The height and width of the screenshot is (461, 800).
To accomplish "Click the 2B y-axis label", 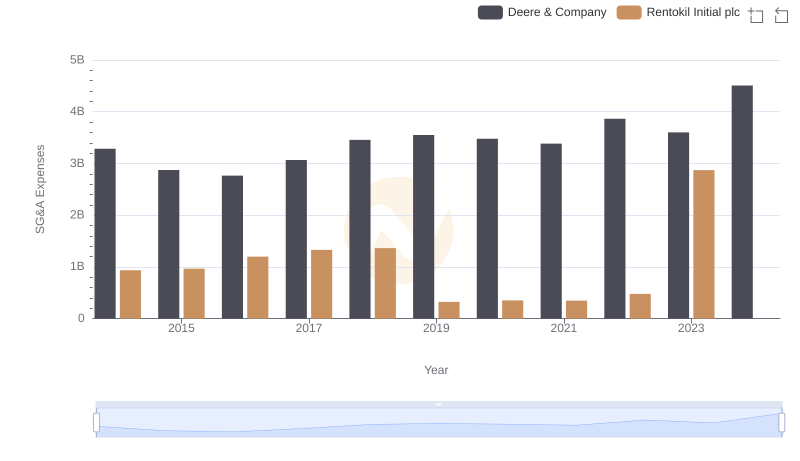I will point(77,215).
